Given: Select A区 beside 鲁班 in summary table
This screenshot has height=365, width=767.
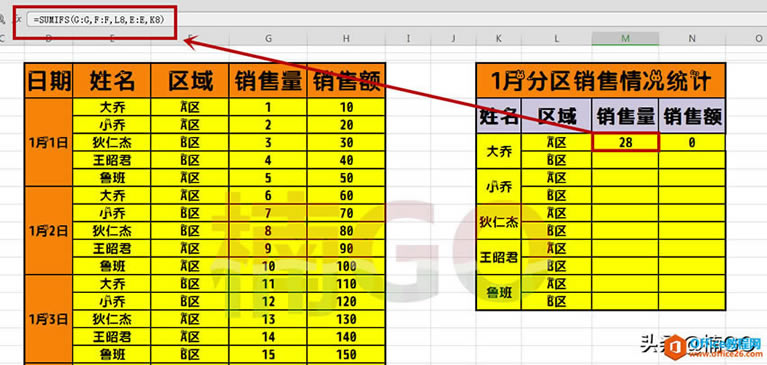Looking at the screenshot, I should point(557,283).
